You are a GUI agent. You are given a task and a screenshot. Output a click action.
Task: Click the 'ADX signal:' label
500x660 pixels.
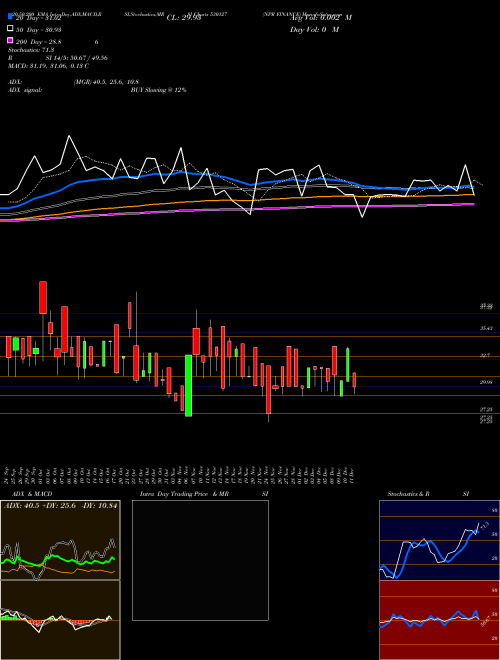25,90
